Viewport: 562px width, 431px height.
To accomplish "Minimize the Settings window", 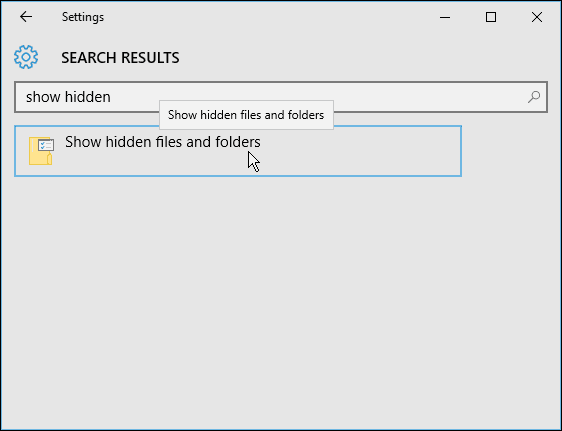I will point(445,17).
